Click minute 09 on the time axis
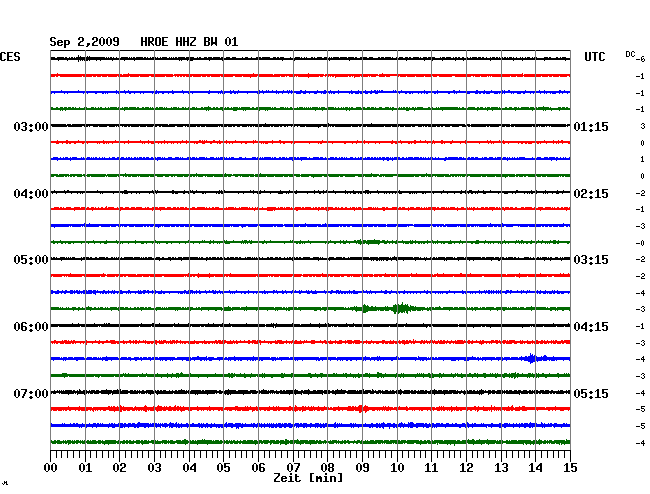The width and height of the screenshot is (650, 494). click(362, 467)
